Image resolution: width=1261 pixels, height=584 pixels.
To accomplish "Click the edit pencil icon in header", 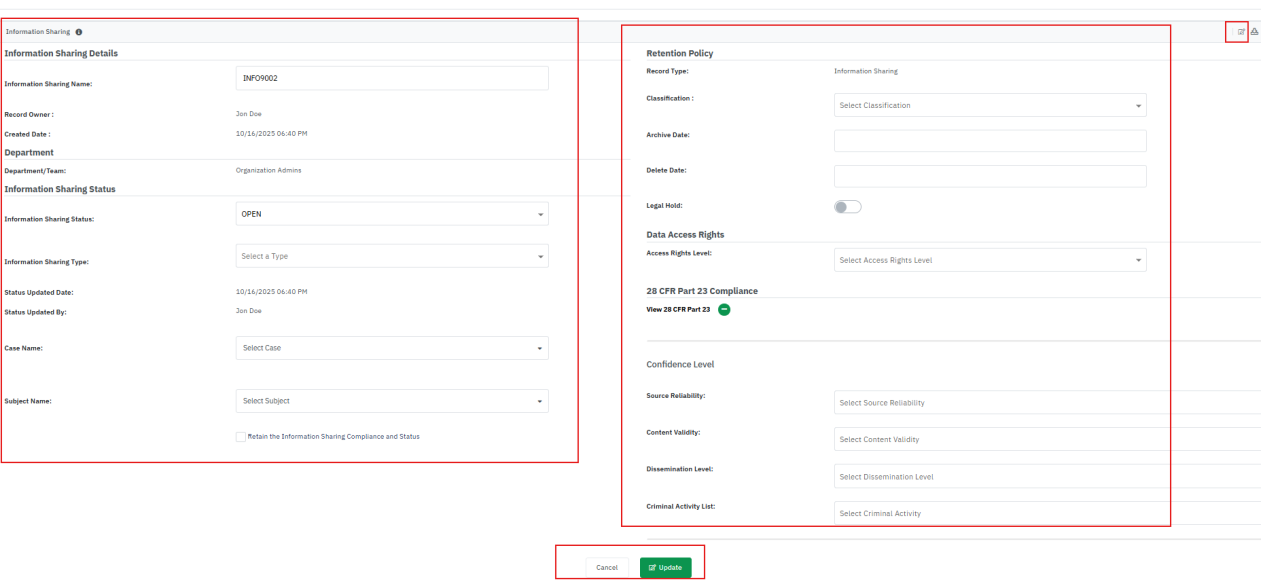I will pyautogui.click(x=1241, y=32).
